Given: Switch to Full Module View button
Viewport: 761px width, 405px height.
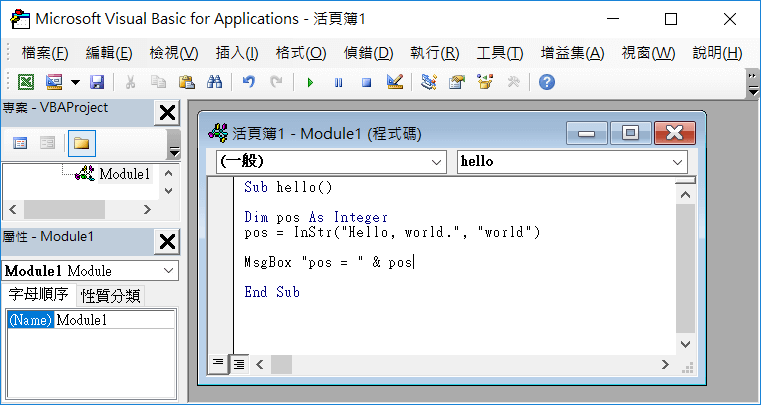Looking at the screenshot, I should tap(238, 364).
